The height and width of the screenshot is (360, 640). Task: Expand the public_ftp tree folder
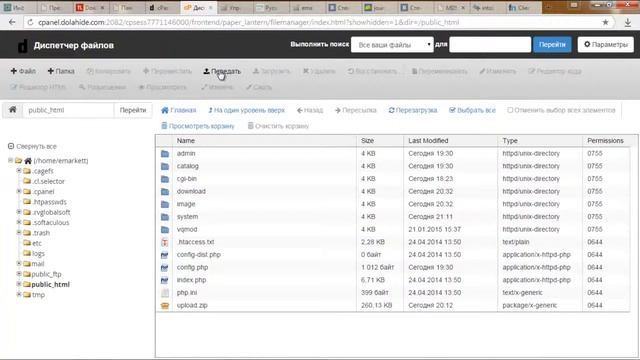tap(19, 273)
